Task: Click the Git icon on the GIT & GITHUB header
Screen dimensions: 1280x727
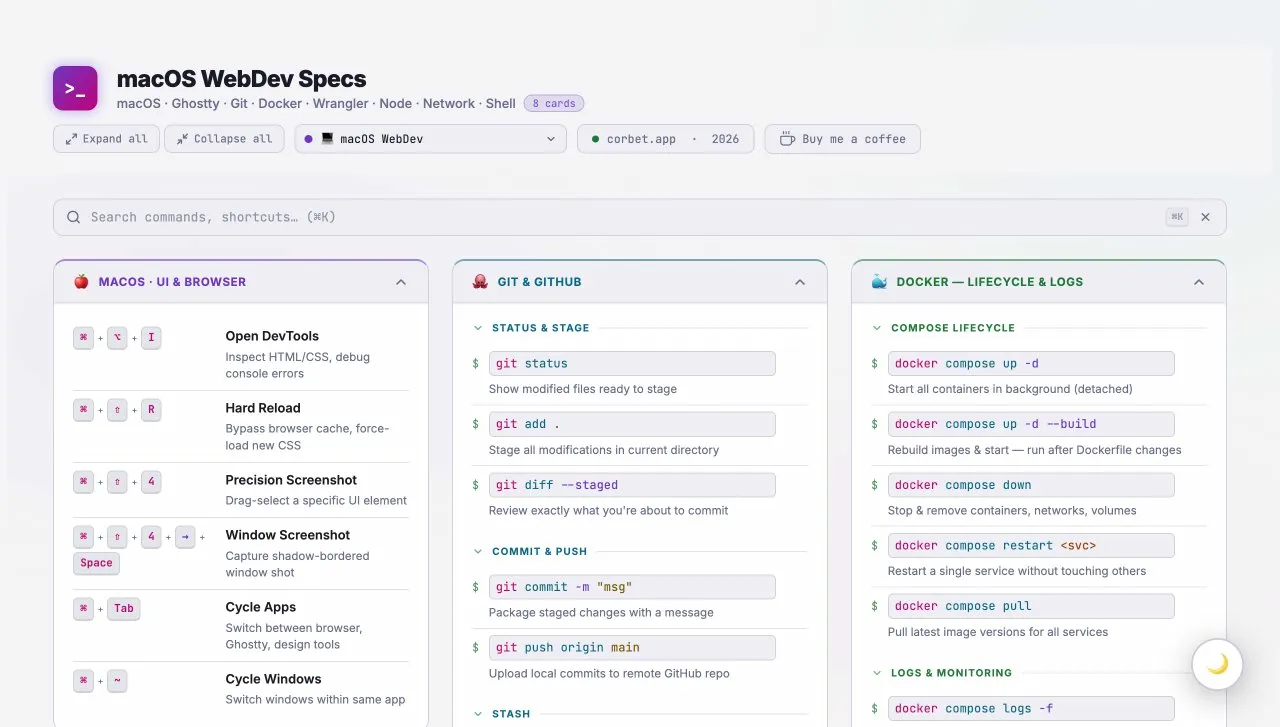Action: [479, 281]
